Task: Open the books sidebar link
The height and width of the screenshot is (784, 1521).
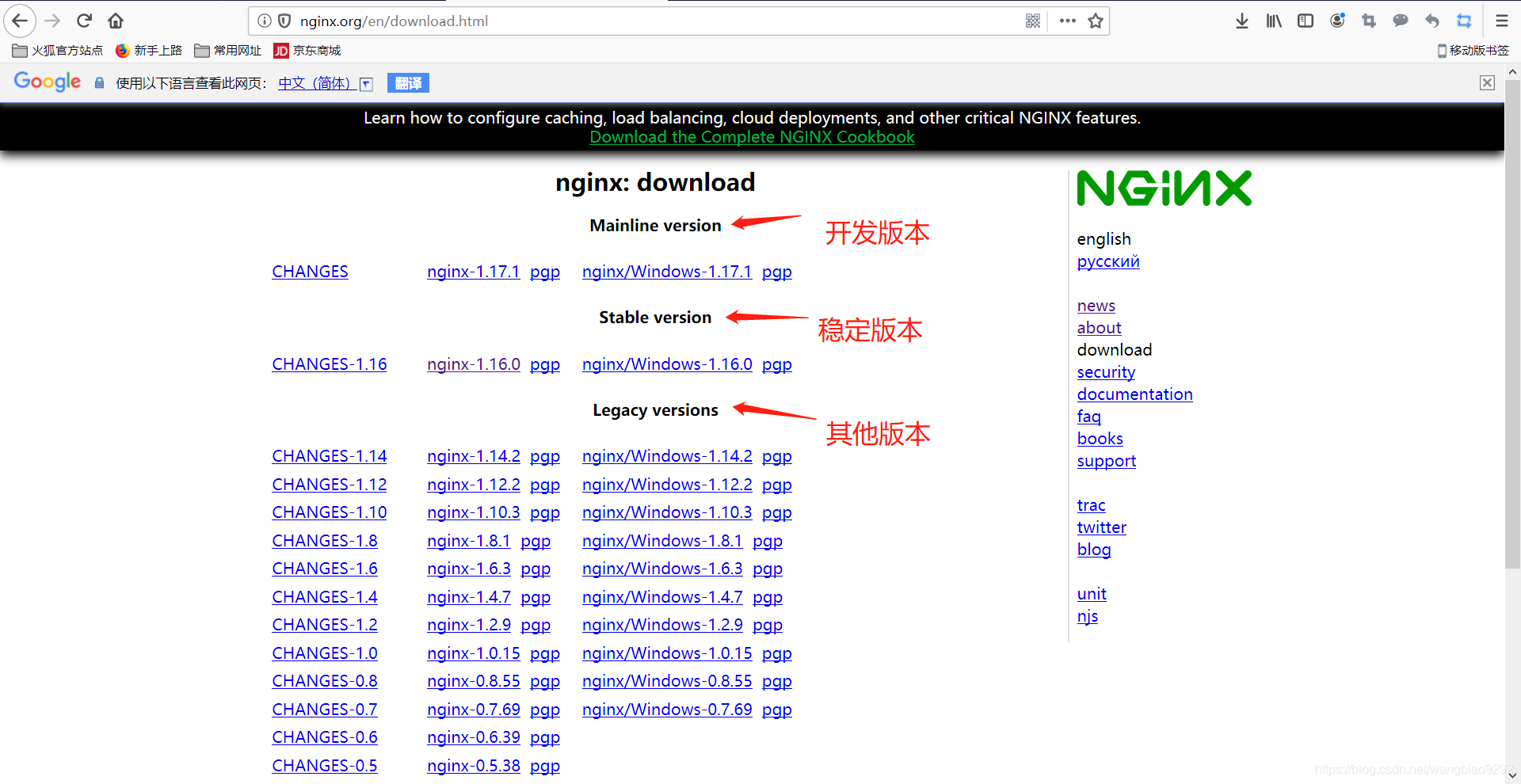Action: click(1100, 439)
